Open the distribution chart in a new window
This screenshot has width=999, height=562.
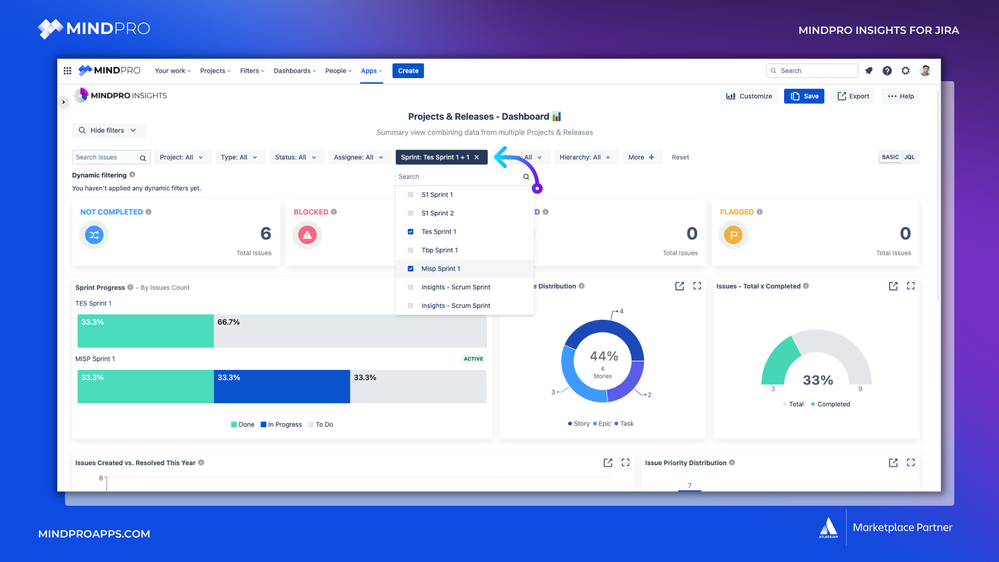click(679, 287)
